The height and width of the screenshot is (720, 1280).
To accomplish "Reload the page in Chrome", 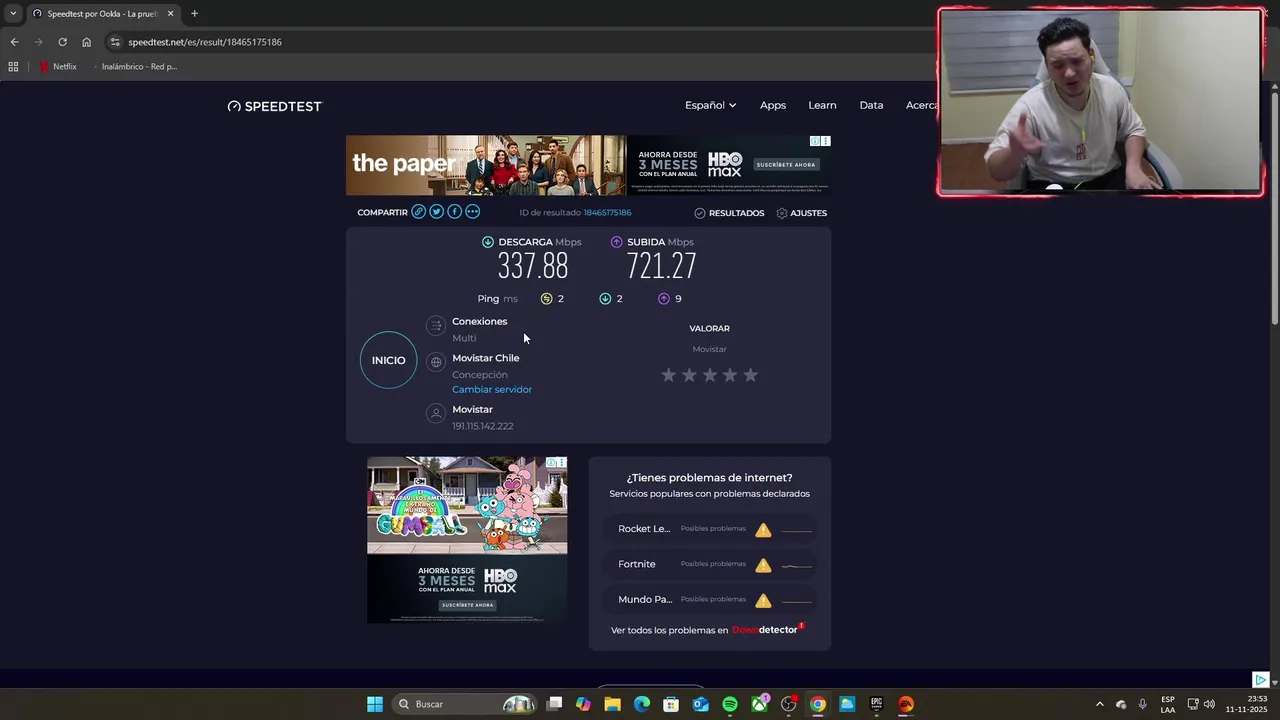I will [x=62, y=42].
